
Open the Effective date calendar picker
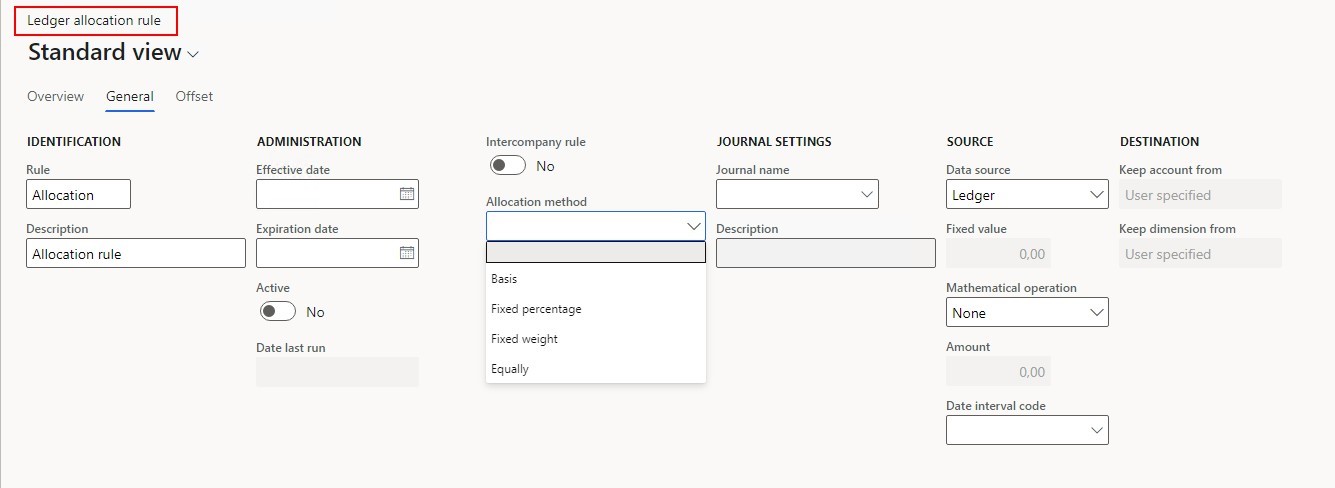[x=407, y=194]
